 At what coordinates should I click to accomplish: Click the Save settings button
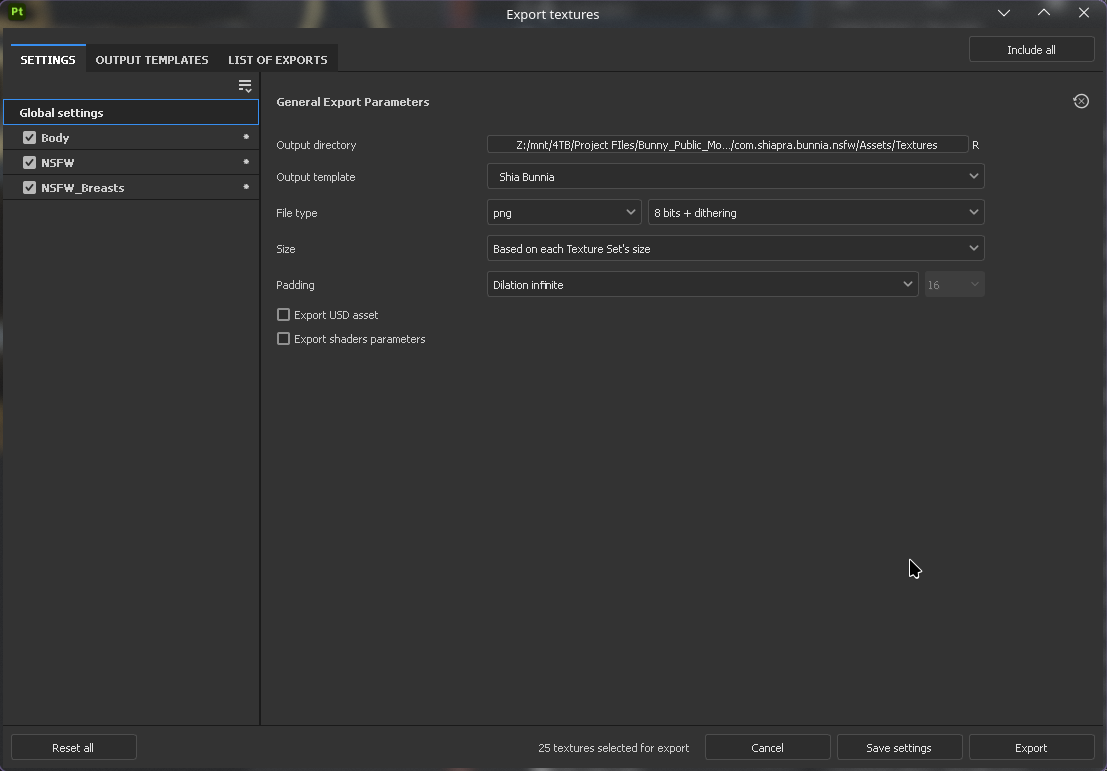[898, 748]
